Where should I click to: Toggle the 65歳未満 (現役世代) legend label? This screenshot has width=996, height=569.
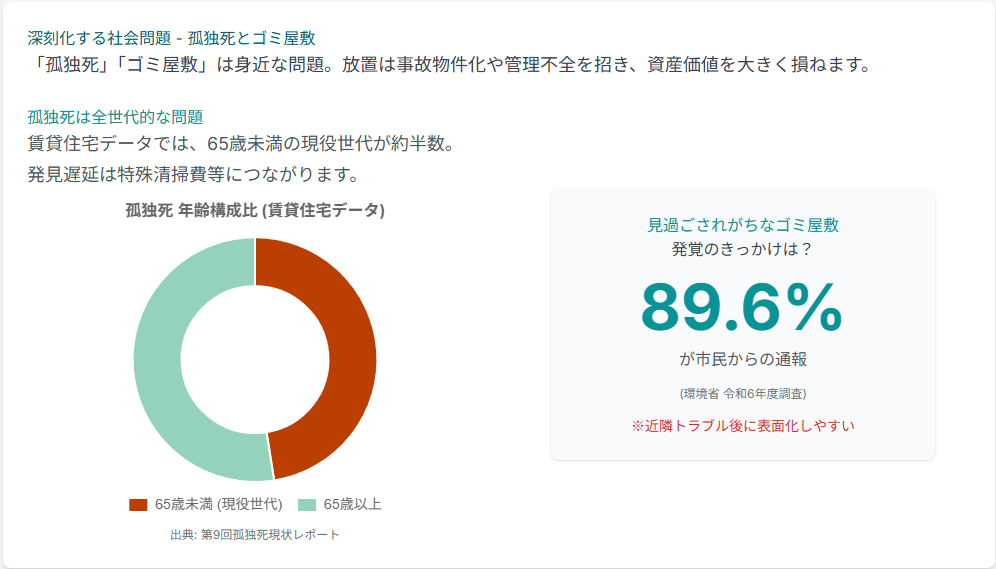[x=218, y=504]
